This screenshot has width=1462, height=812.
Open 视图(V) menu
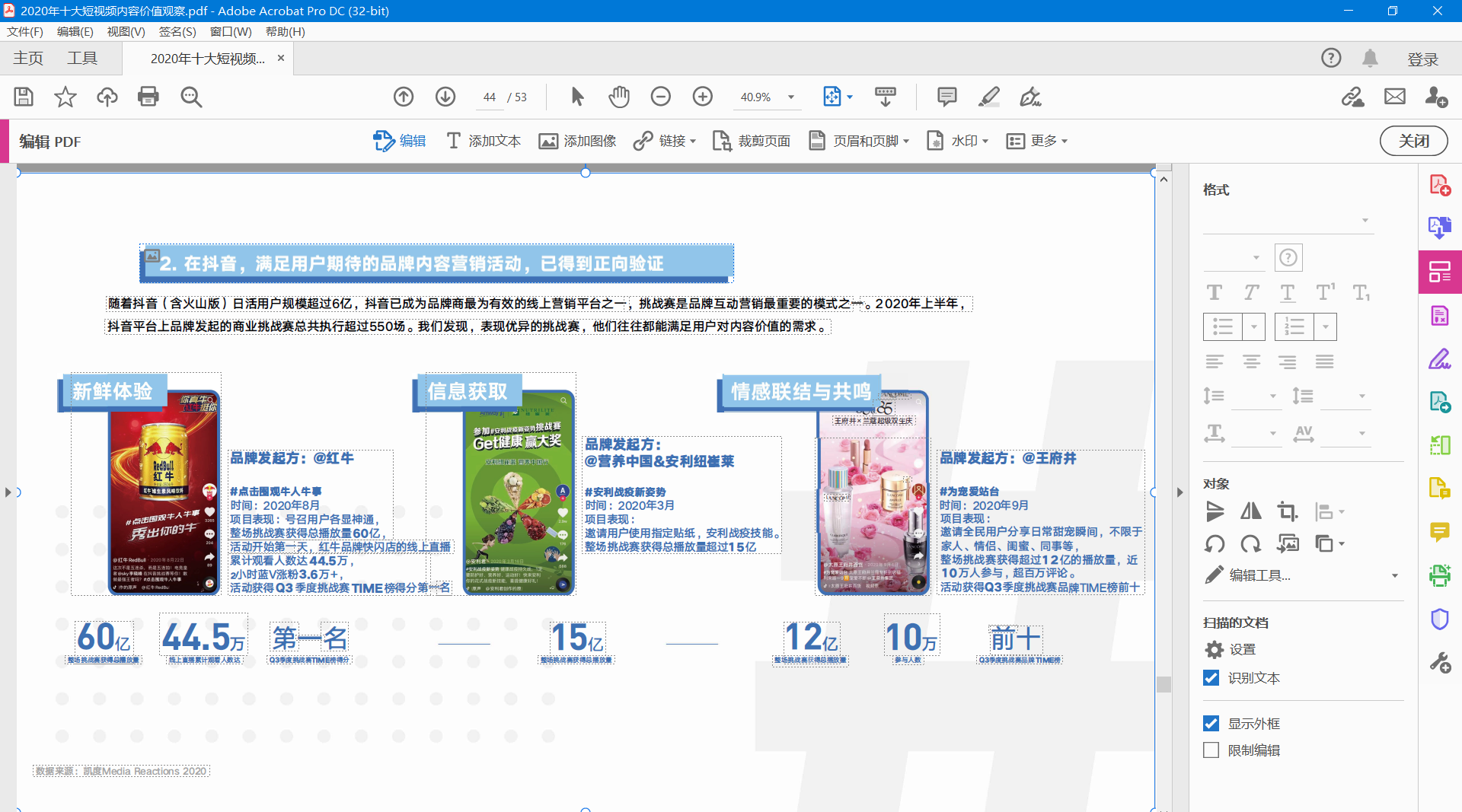click(x=126, y=31)
